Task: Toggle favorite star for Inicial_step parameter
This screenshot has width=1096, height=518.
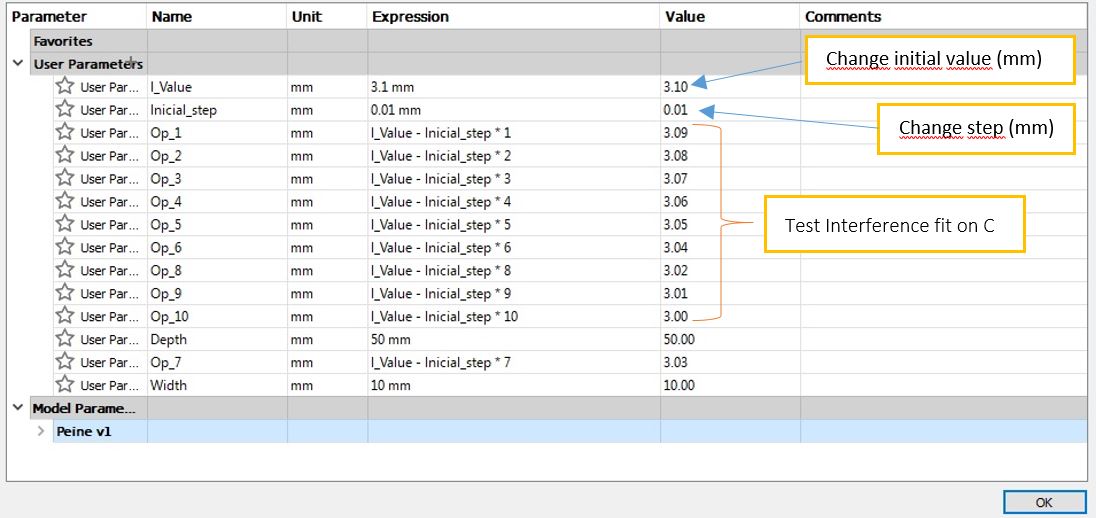Action: pyautogui.click(x=65, y=110)
